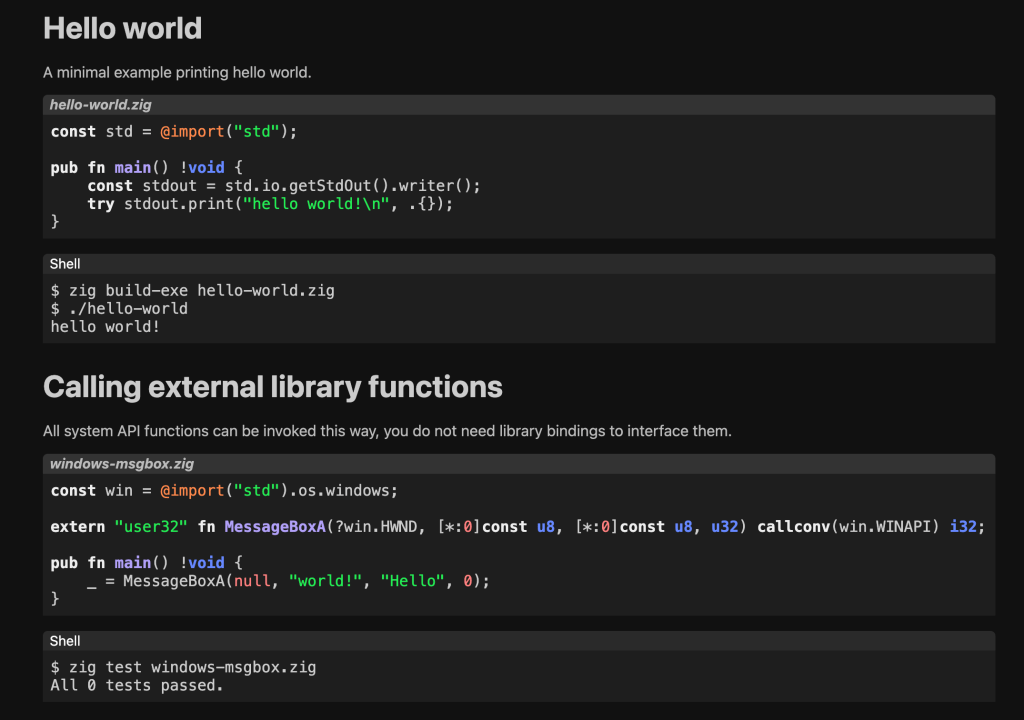Click the "All system API functions" paragraph
Image resolution: width=1024 pixels, height=720 pixels.
tap(387, 432)
